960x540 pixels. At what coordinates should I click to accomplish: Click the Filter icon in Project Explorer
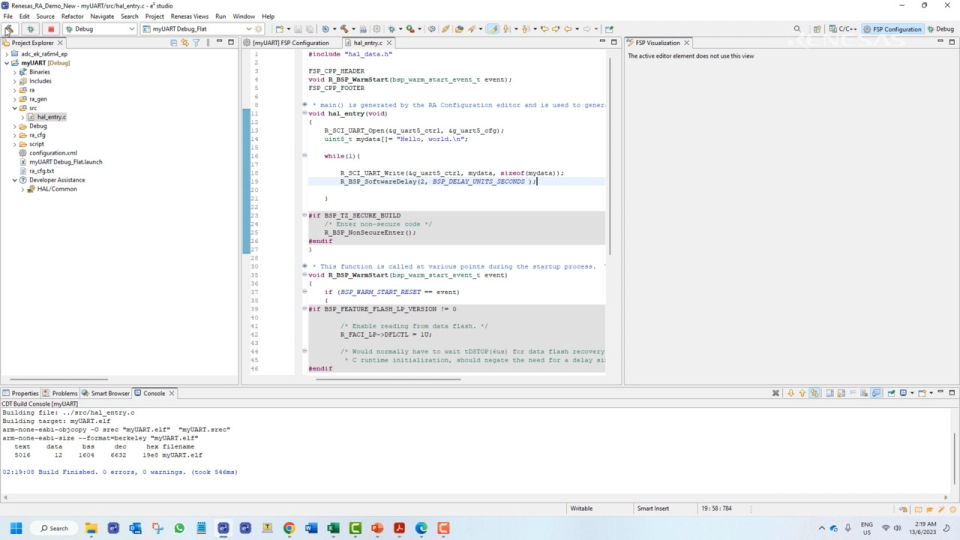pos(196,43)
